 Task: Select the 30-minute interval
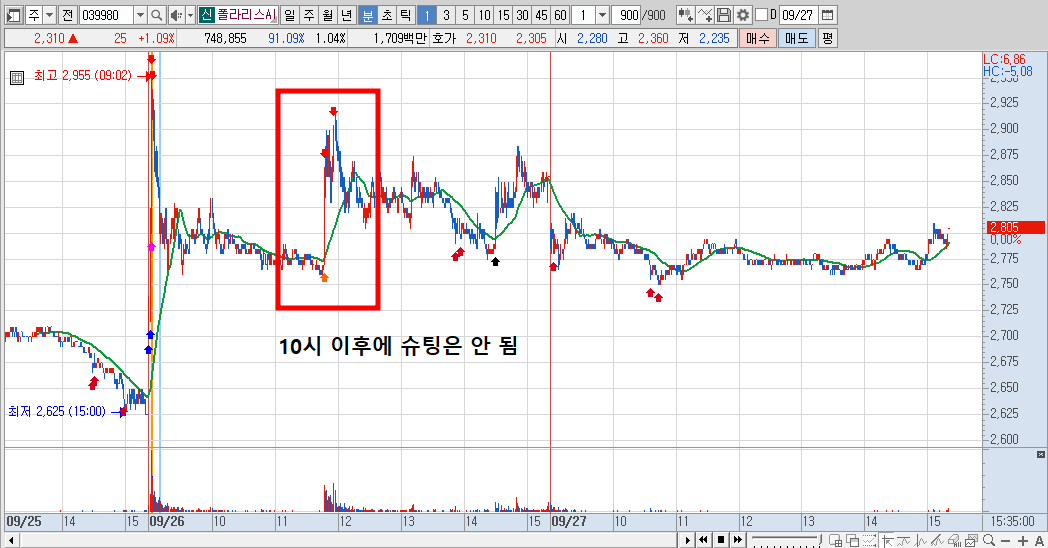coord(523,15)
